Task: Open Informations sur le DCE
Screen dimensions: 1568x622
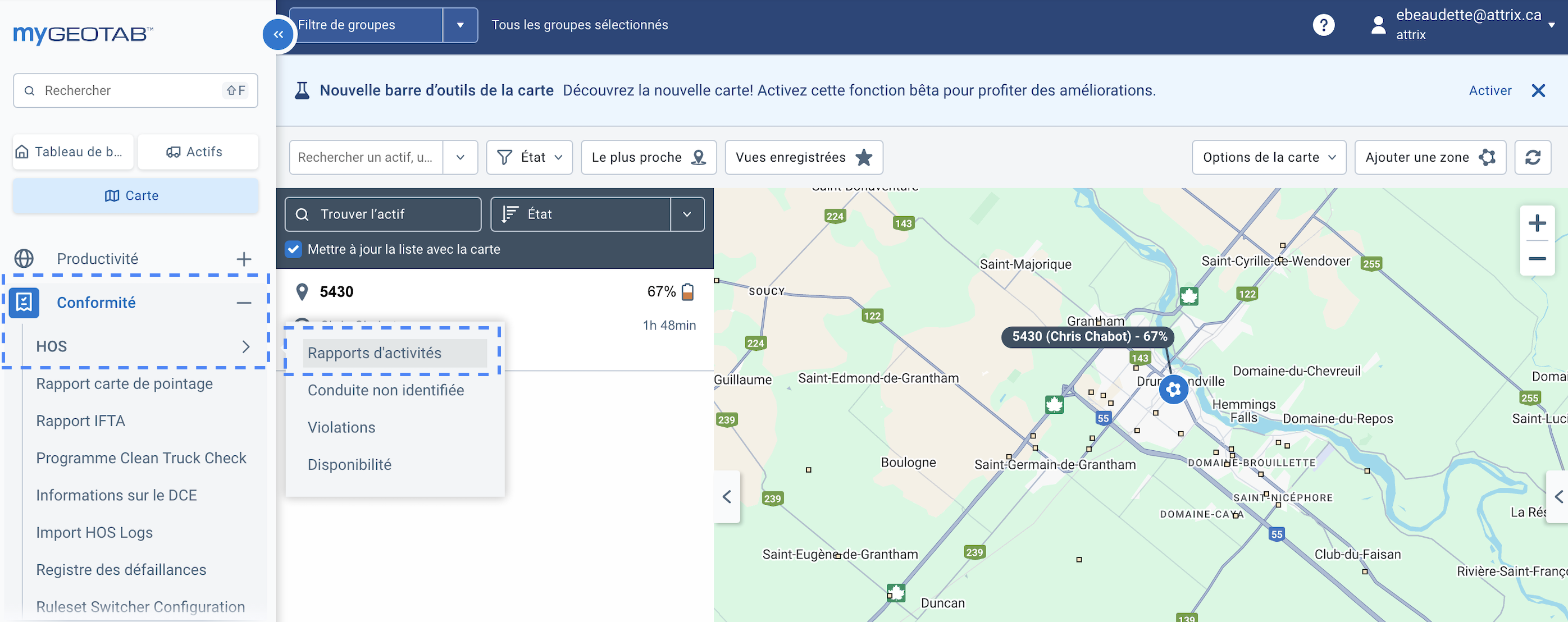Action: (x=116, y=495)
